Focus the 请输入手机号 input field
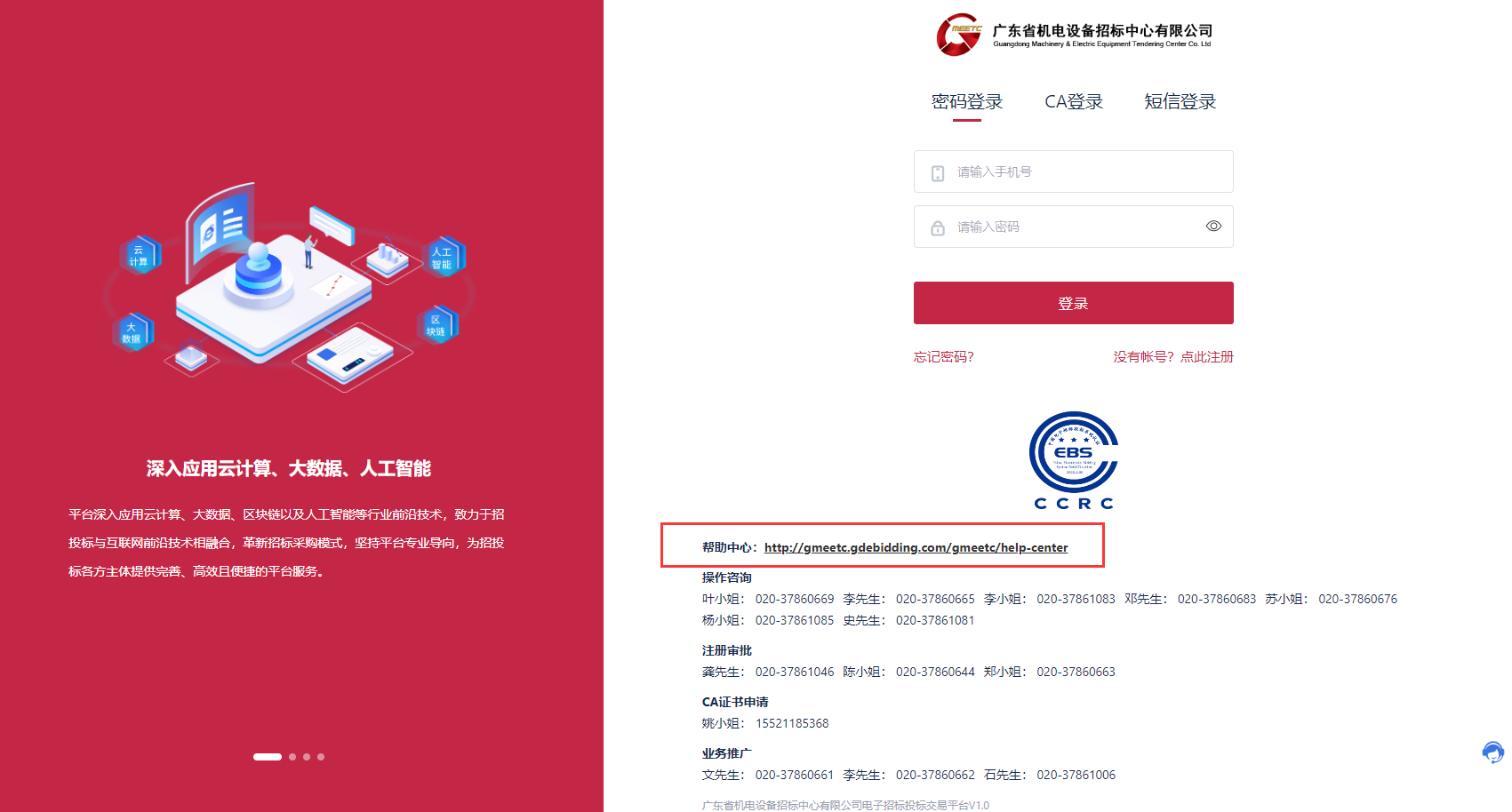 pos(1074,171)
